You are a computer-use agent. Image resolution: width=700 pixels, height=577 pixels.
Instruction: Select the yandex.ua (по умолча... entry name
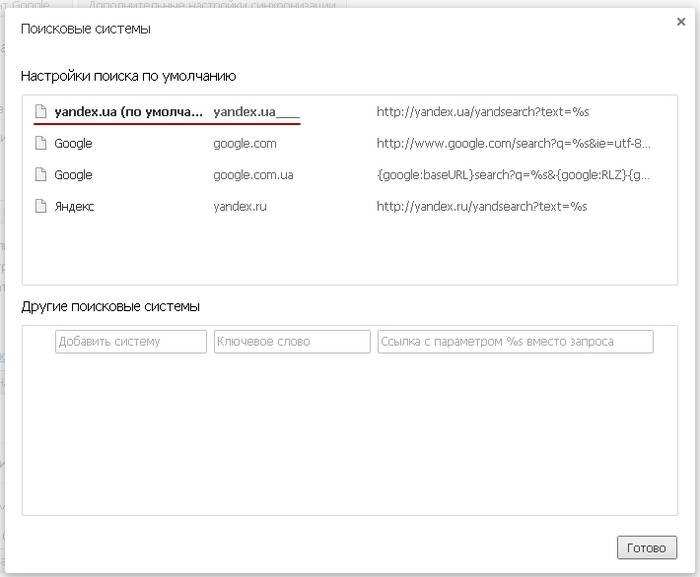click(x=128, y=112)
